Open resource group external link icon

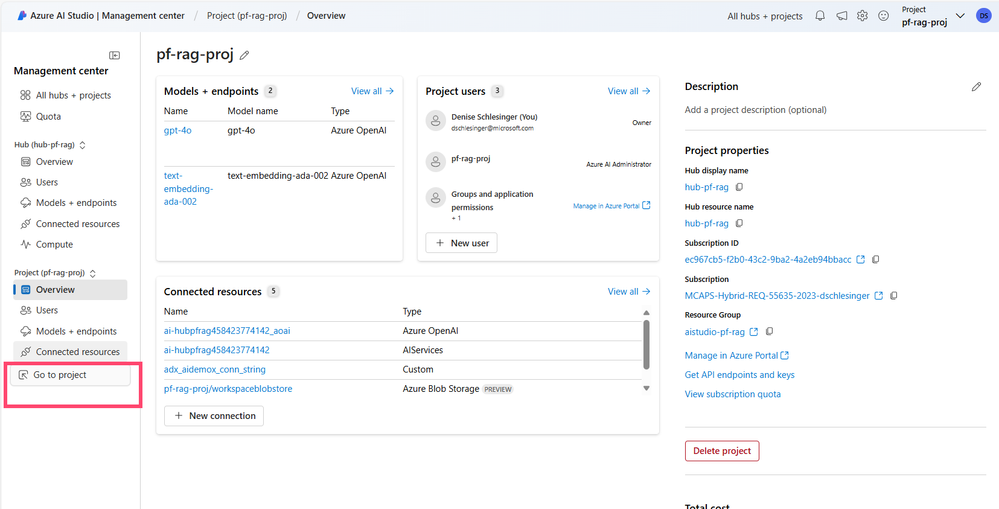coord(754,332)
